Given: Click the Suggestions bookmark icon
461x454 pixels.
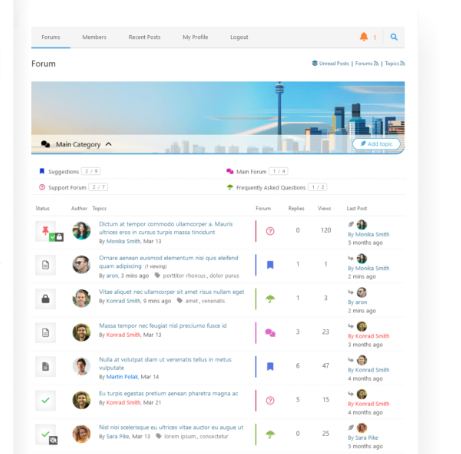Looking at the screenshot, I should click(x=42, y=171).
